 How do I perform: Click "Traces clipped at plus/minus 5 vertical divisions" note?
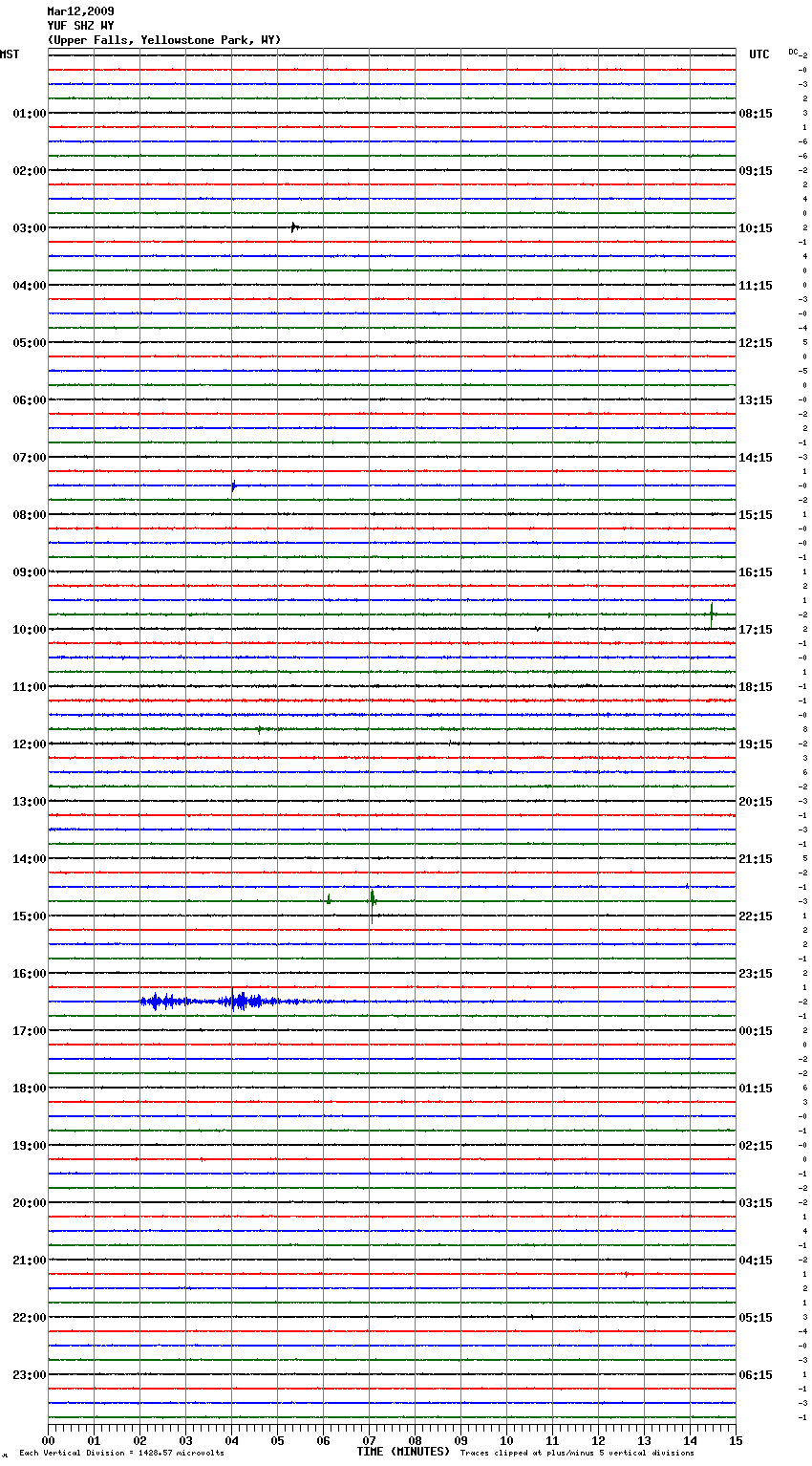(577, 1453)
